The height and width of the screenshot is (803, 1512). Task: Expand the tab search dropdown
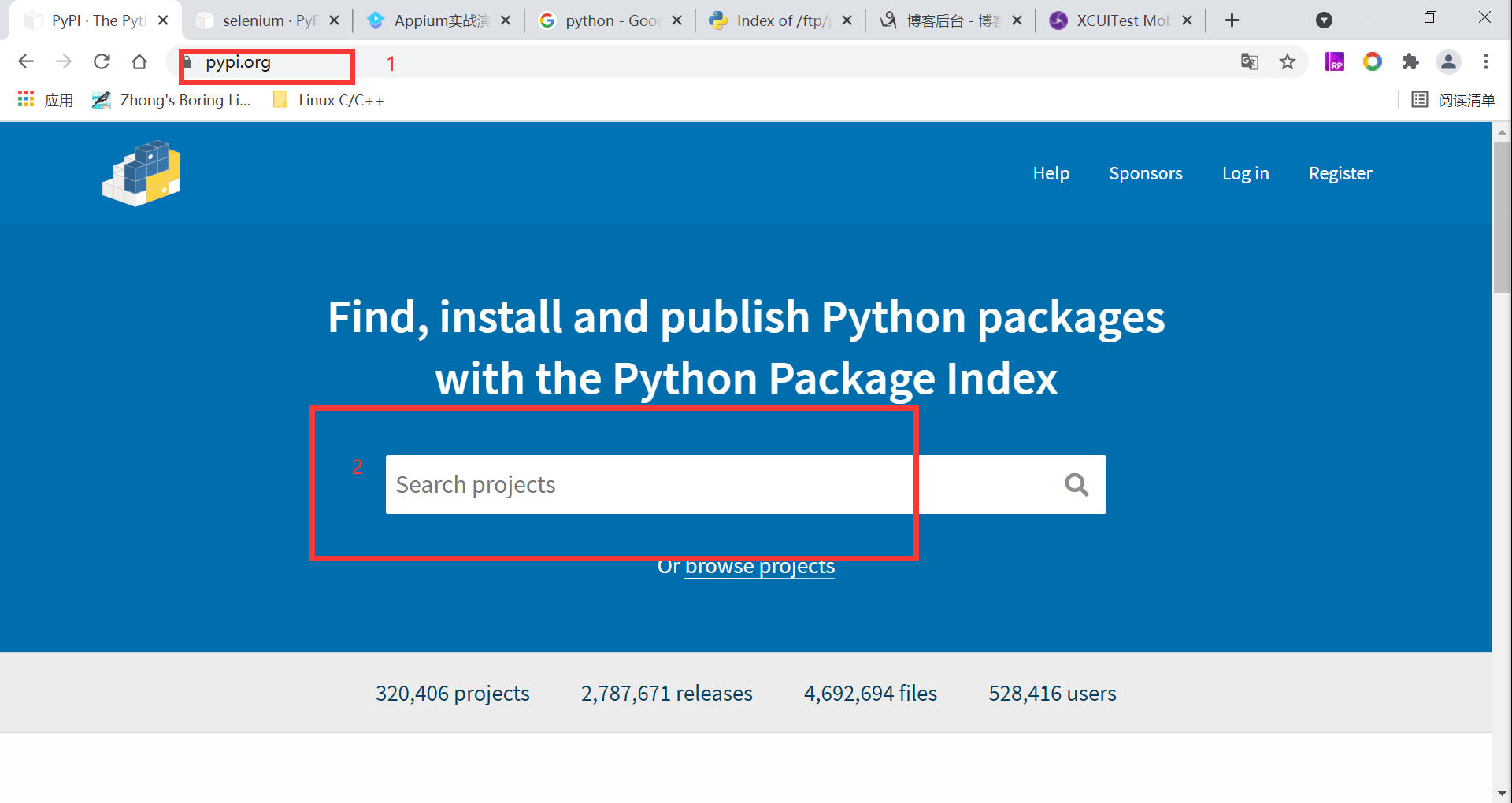(x=1325, y=20)
